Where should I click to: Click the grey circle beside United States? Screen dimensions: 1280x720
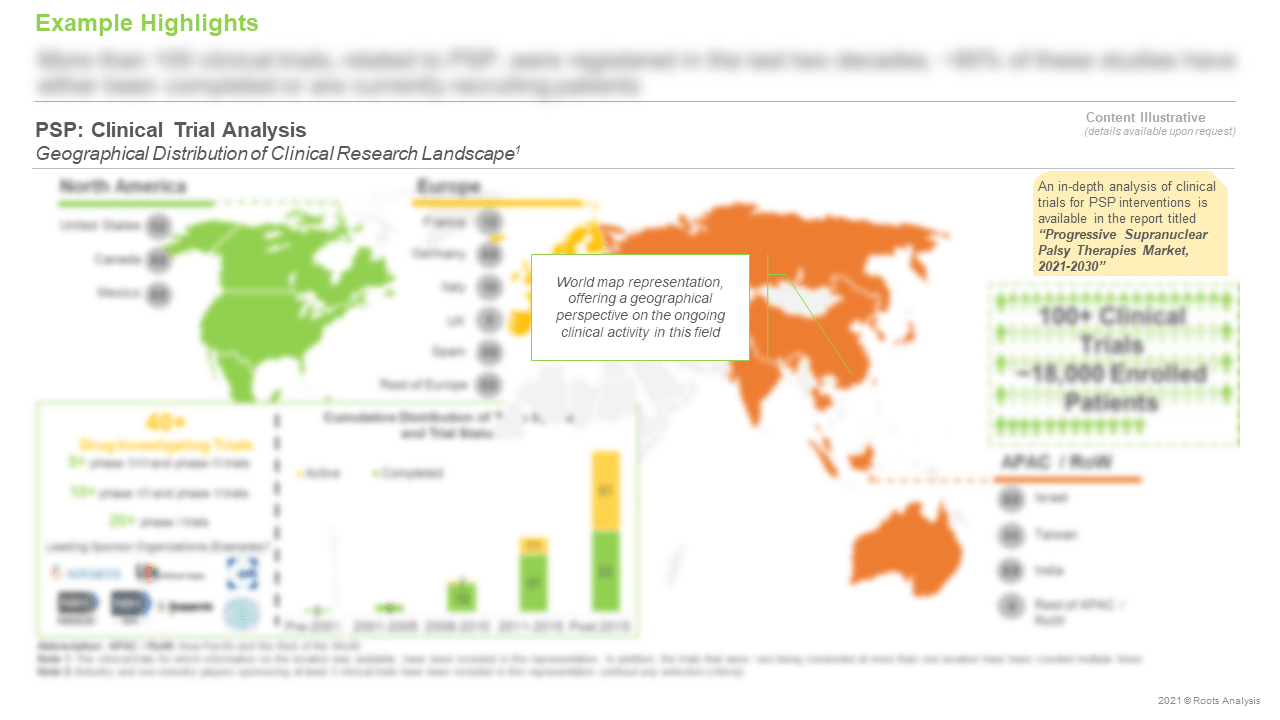pos(157,227)
